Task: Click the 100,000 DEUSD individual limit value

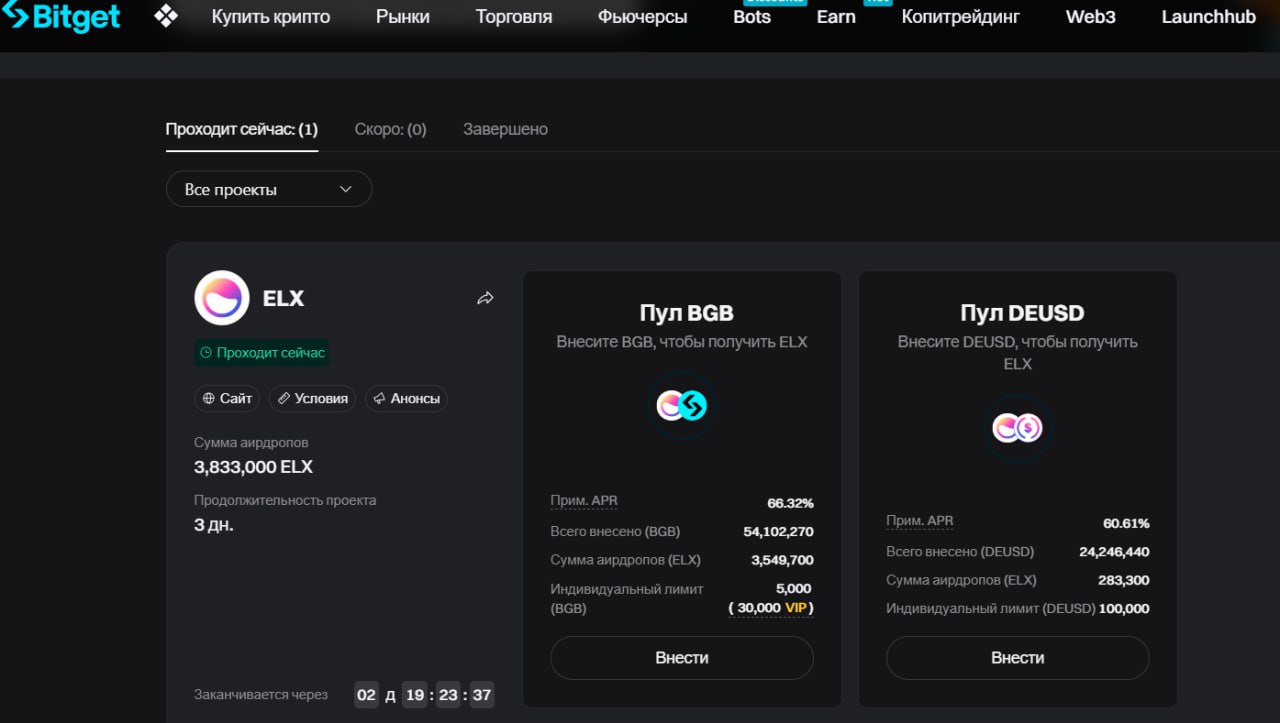Action: point(1124,608)
